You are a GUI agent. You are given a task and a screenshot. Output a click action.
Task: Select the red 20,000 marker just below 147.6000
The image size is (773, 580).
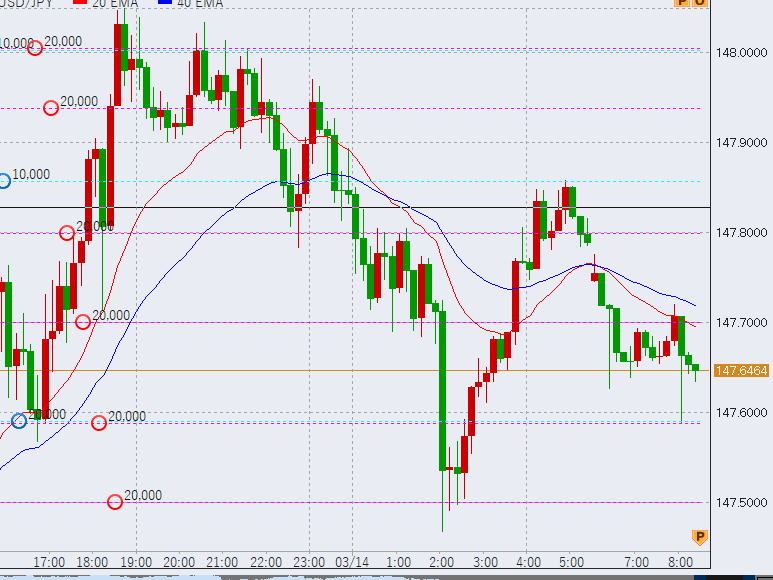(99, 423)
